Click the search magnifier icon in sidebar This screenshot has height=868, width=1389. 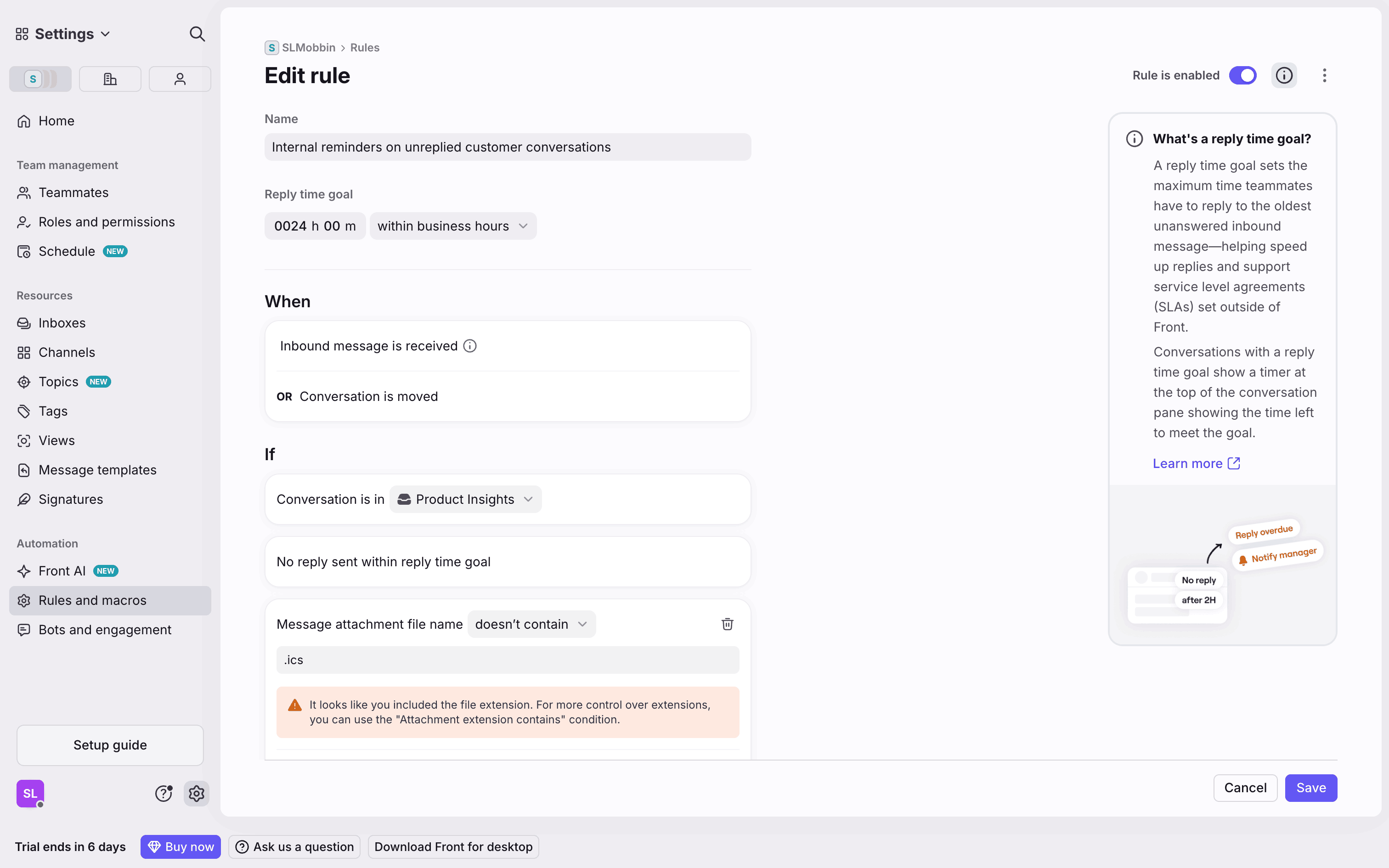tap(197, 34)
